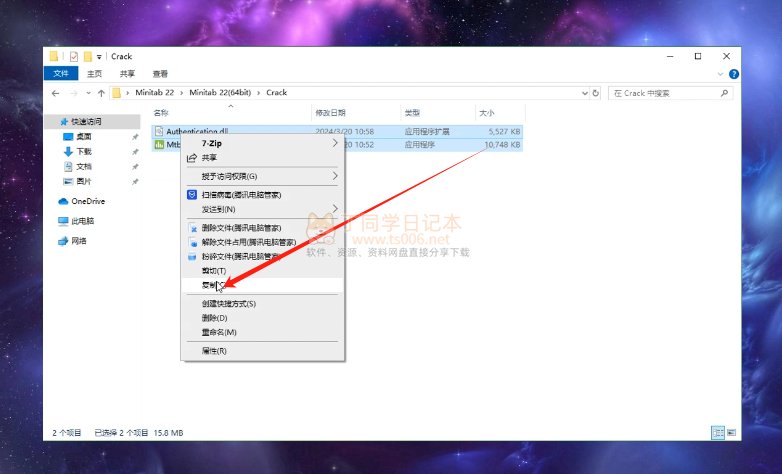This screenshot has width=782, height=474.
Task: Open 授予访问权限(G) submenu
Action: [x=262, y=176]
